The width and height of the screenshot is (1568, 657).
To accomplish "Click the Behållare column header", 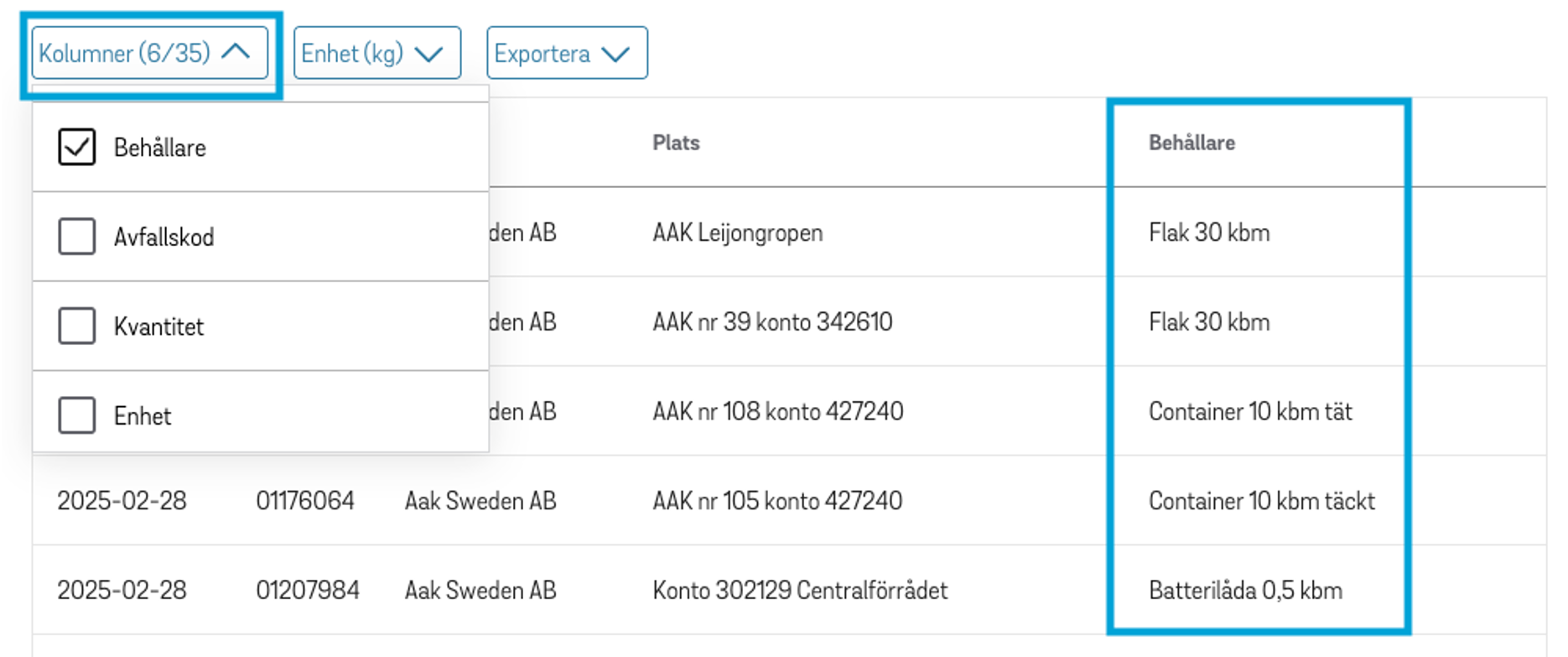I will (x=1191, y=143).
